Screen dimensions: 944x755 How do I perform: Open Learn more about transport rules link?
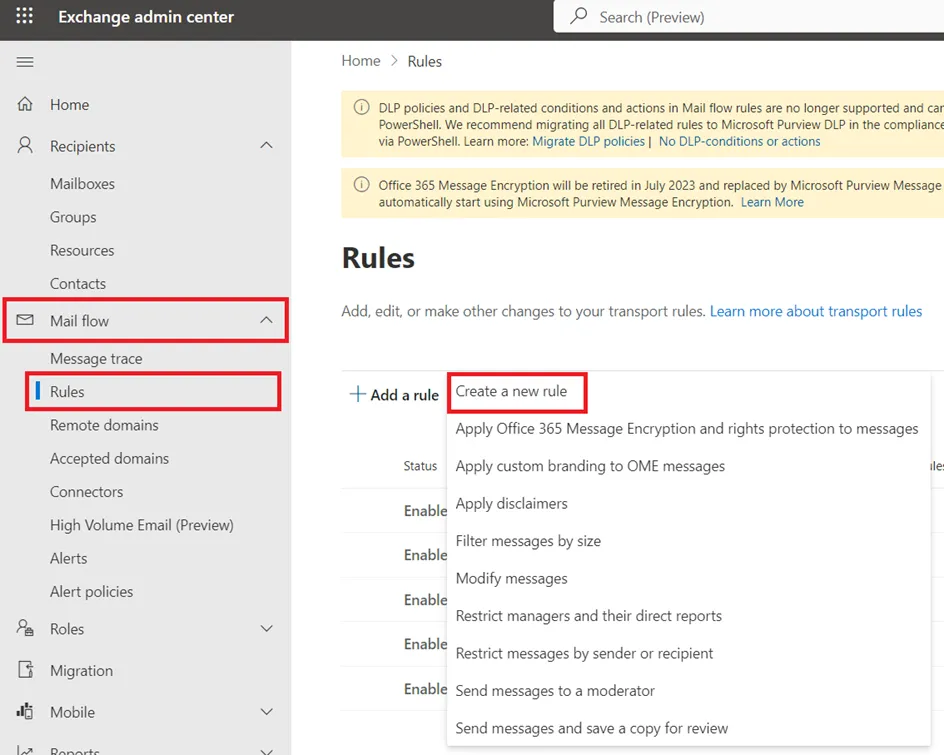tap(816, 311)
